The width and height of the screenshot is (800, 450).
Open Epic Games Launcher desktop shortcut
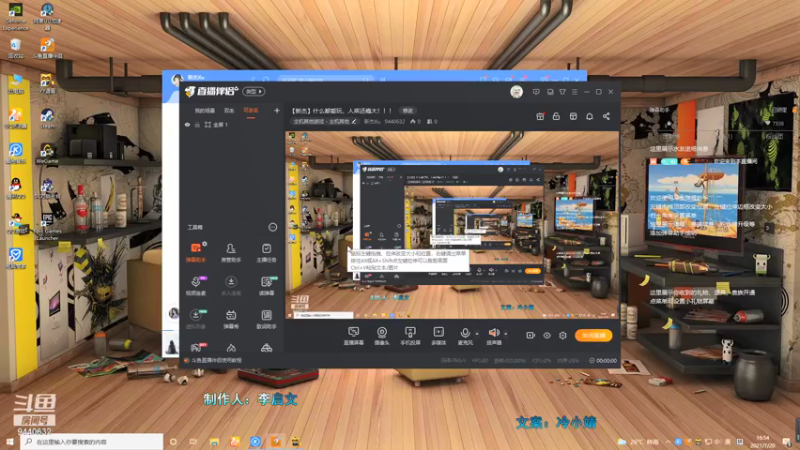click(x=47, y=225)
